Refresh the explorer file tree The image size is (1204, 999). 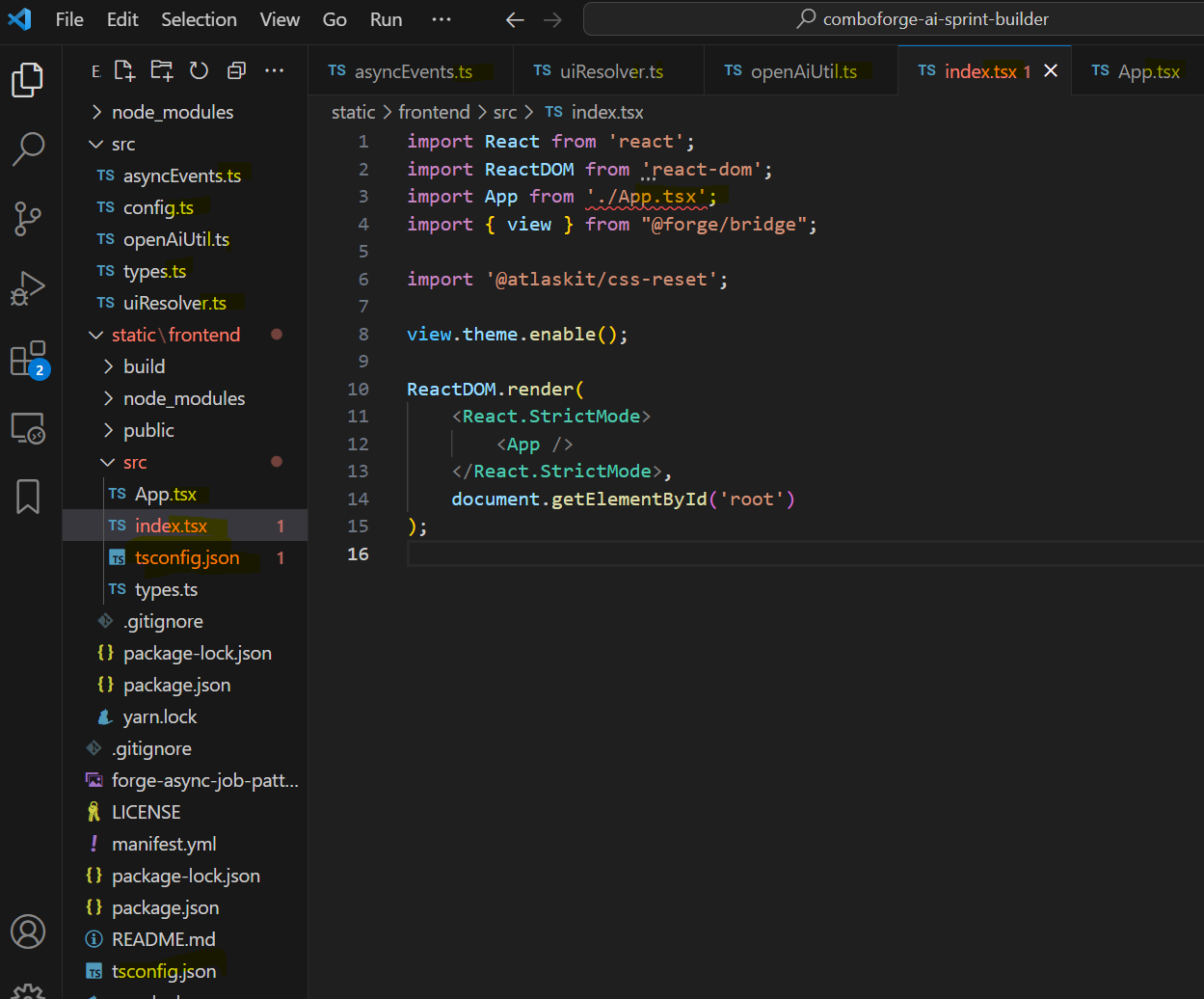(199, 70)
